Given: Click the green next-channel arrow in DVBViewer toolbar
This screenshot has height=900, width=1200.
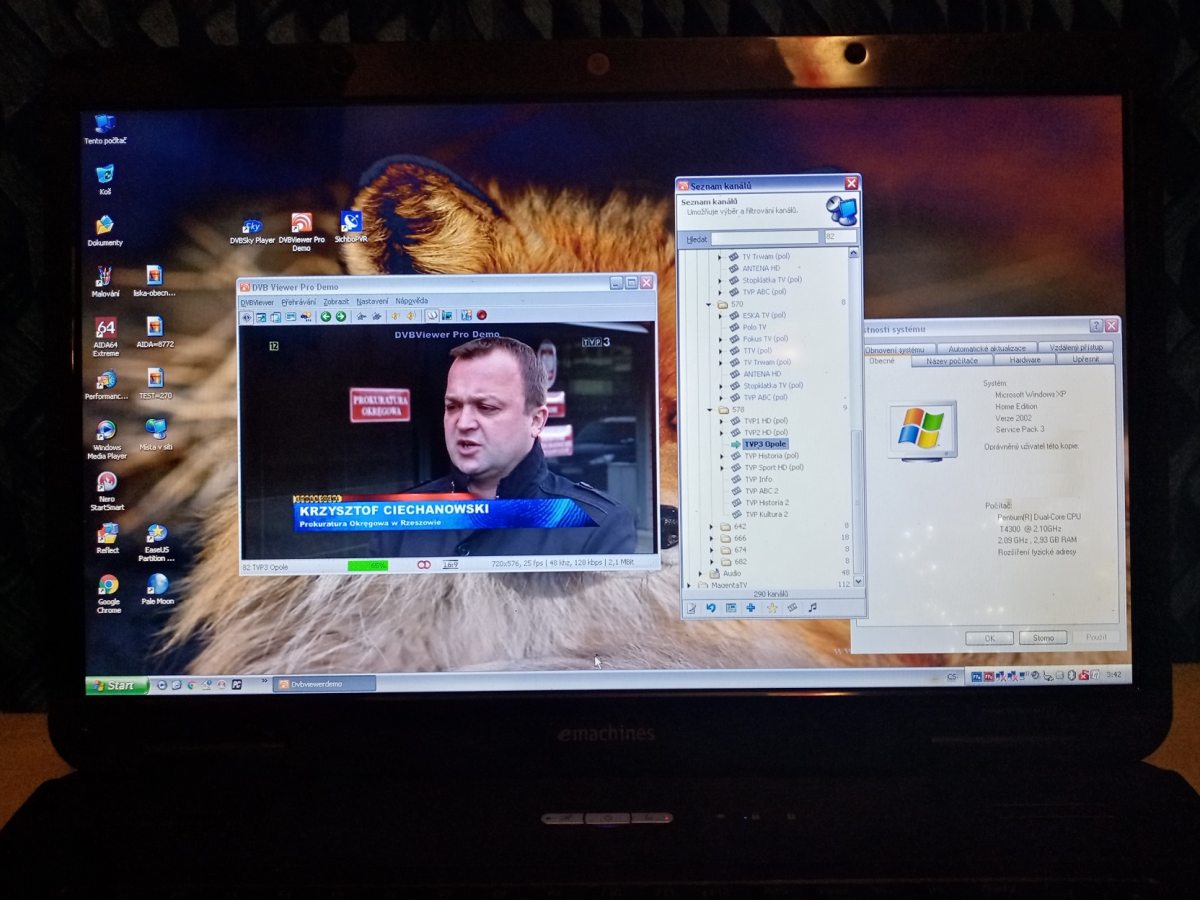Looking at the screenshot, I should [341, 317].
